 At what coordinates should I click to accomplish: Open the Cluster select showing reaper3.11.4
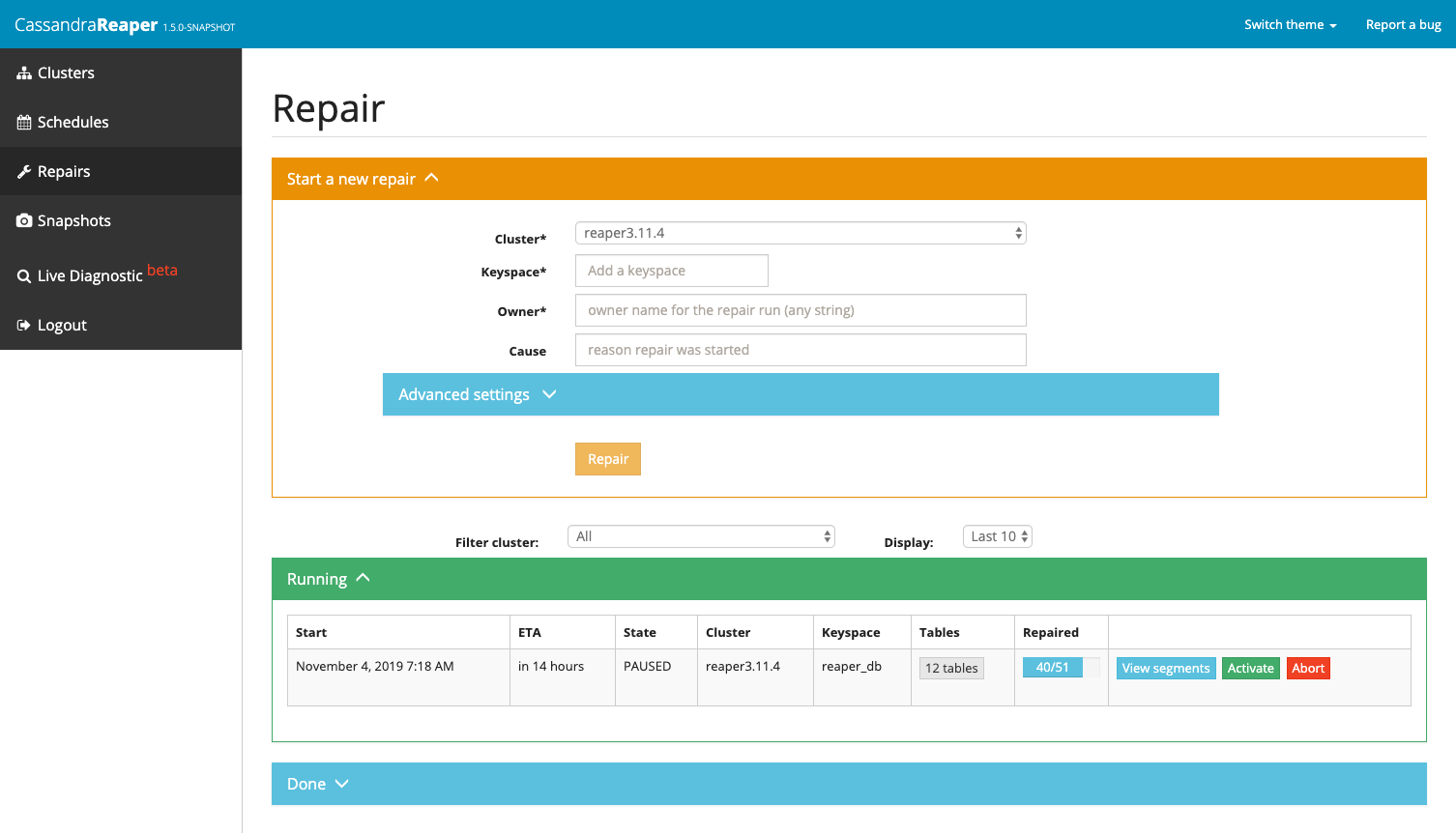pos(801,233)
